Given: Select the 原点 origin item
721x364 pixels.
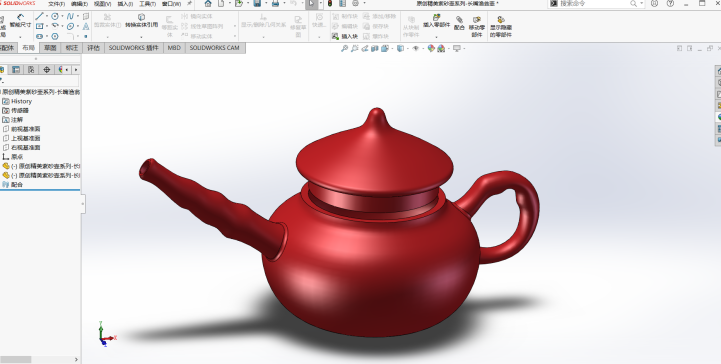Looking at the screenshot, I should (13, 157).
